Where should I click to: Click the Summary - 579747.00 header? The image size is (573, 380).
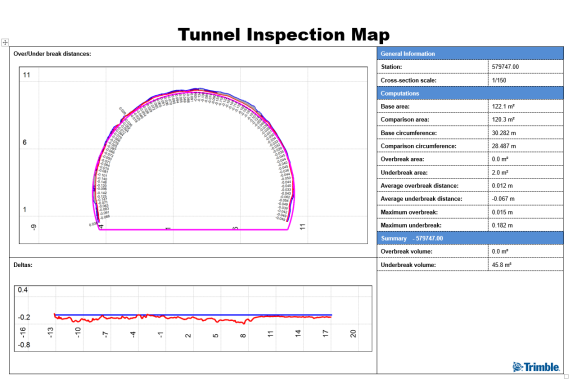470,238
